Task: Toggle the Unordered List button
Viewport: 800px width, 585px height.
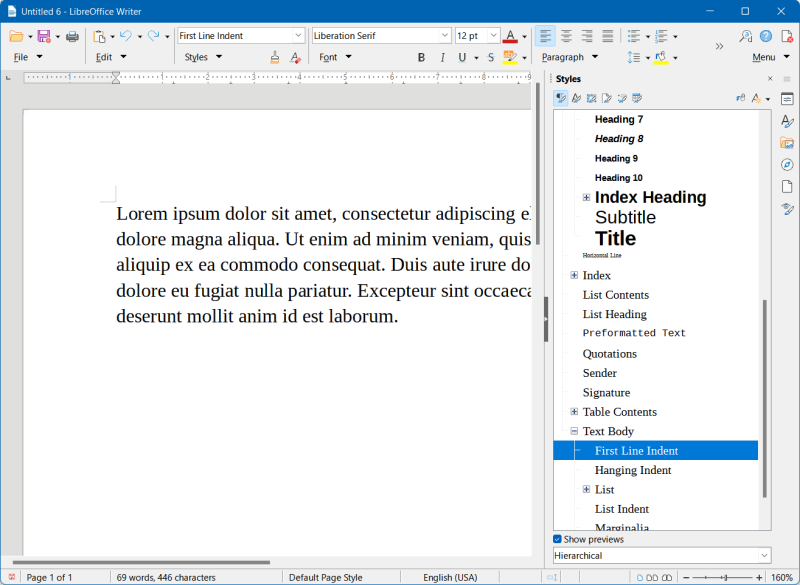Action: (636, 36)
